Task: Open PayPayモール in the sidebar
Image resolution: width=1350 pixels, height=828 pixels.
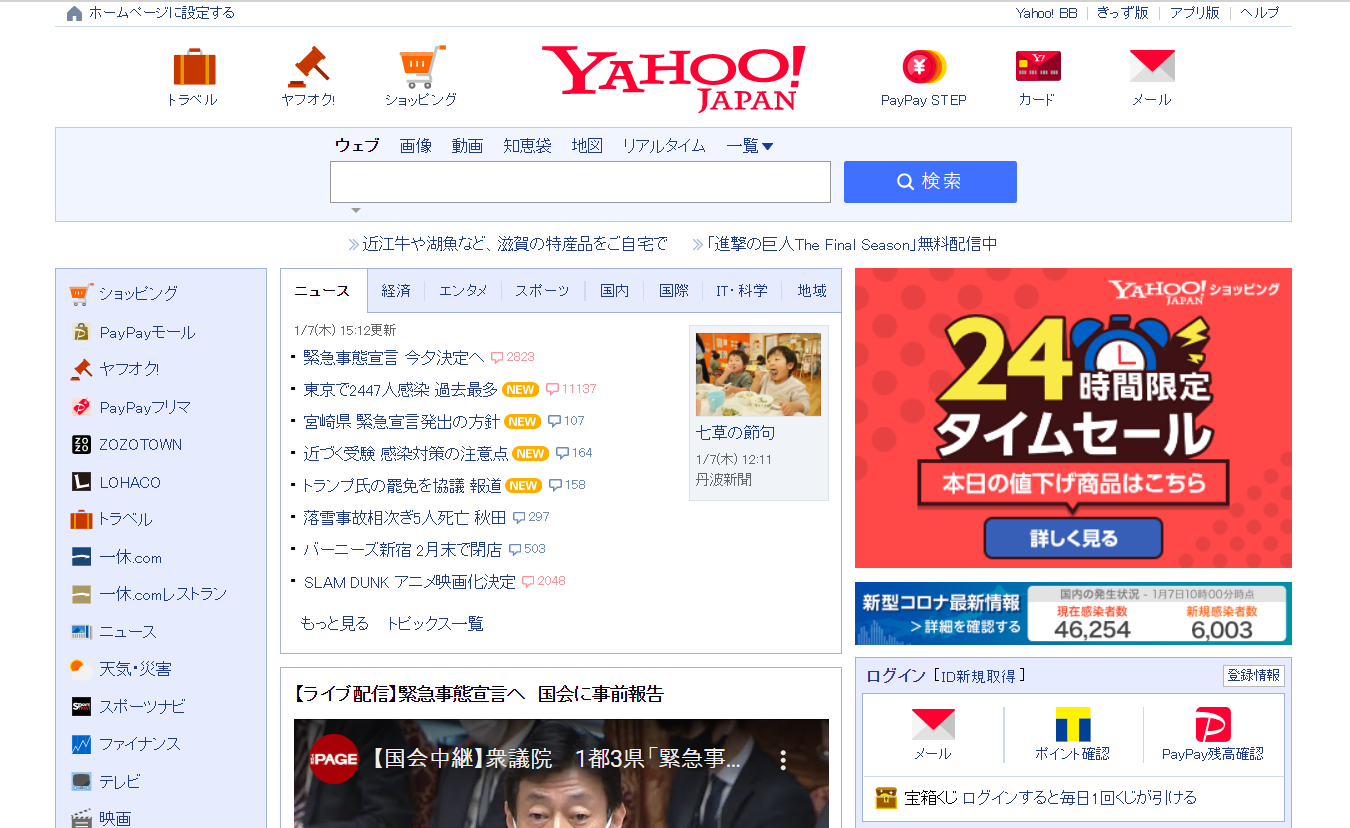Action: [147, 332]
